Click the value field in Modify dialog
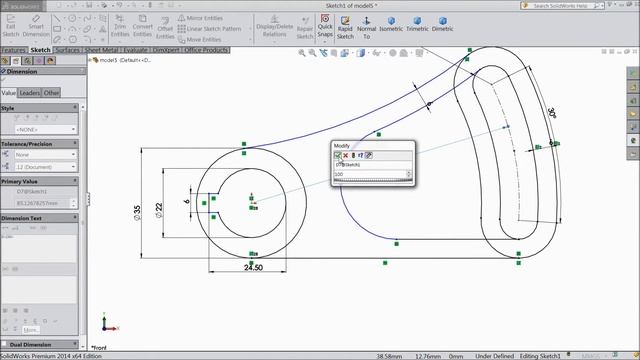 [370, 174]
